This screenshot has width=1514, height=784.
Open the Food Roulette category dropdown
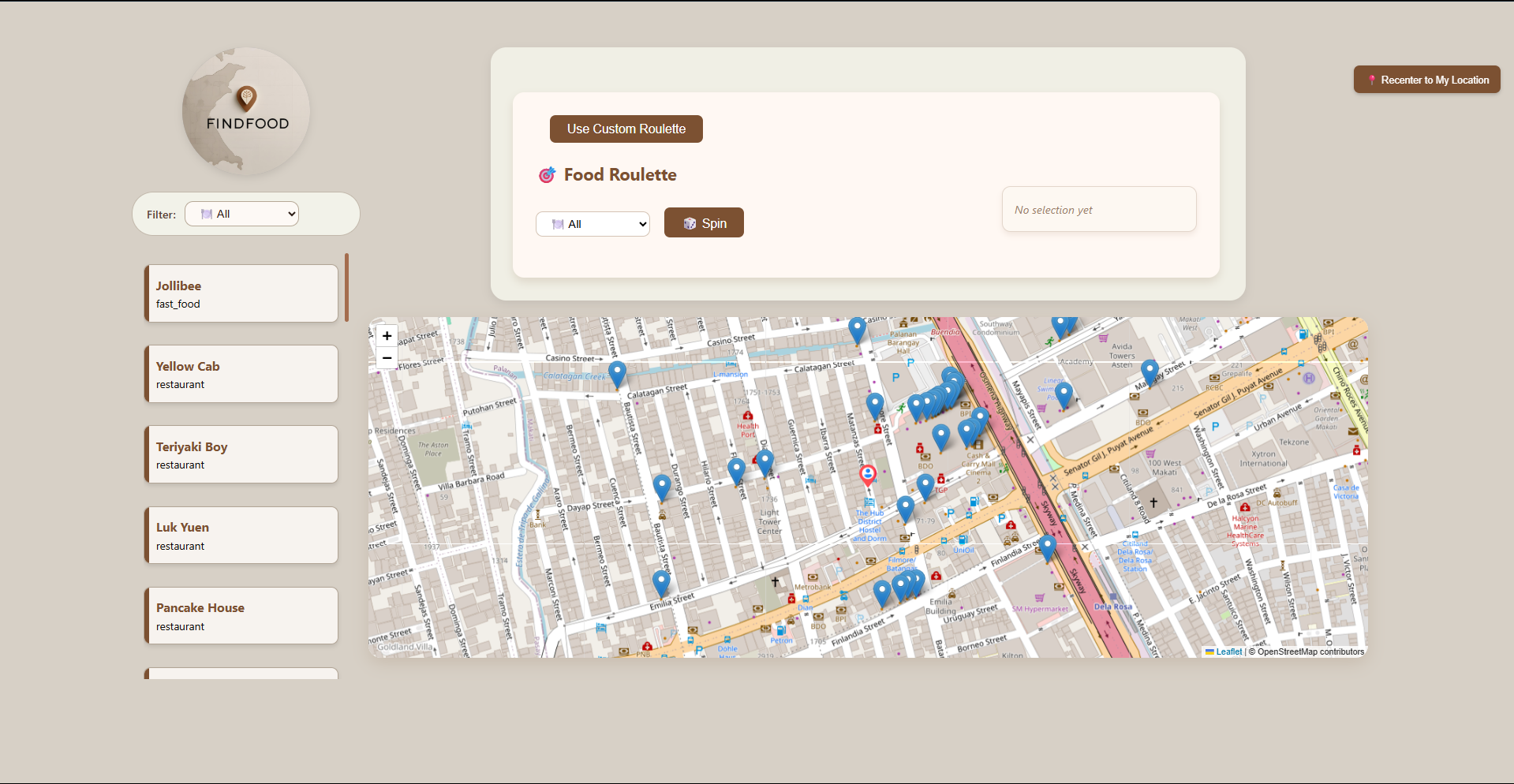(593, 224)
